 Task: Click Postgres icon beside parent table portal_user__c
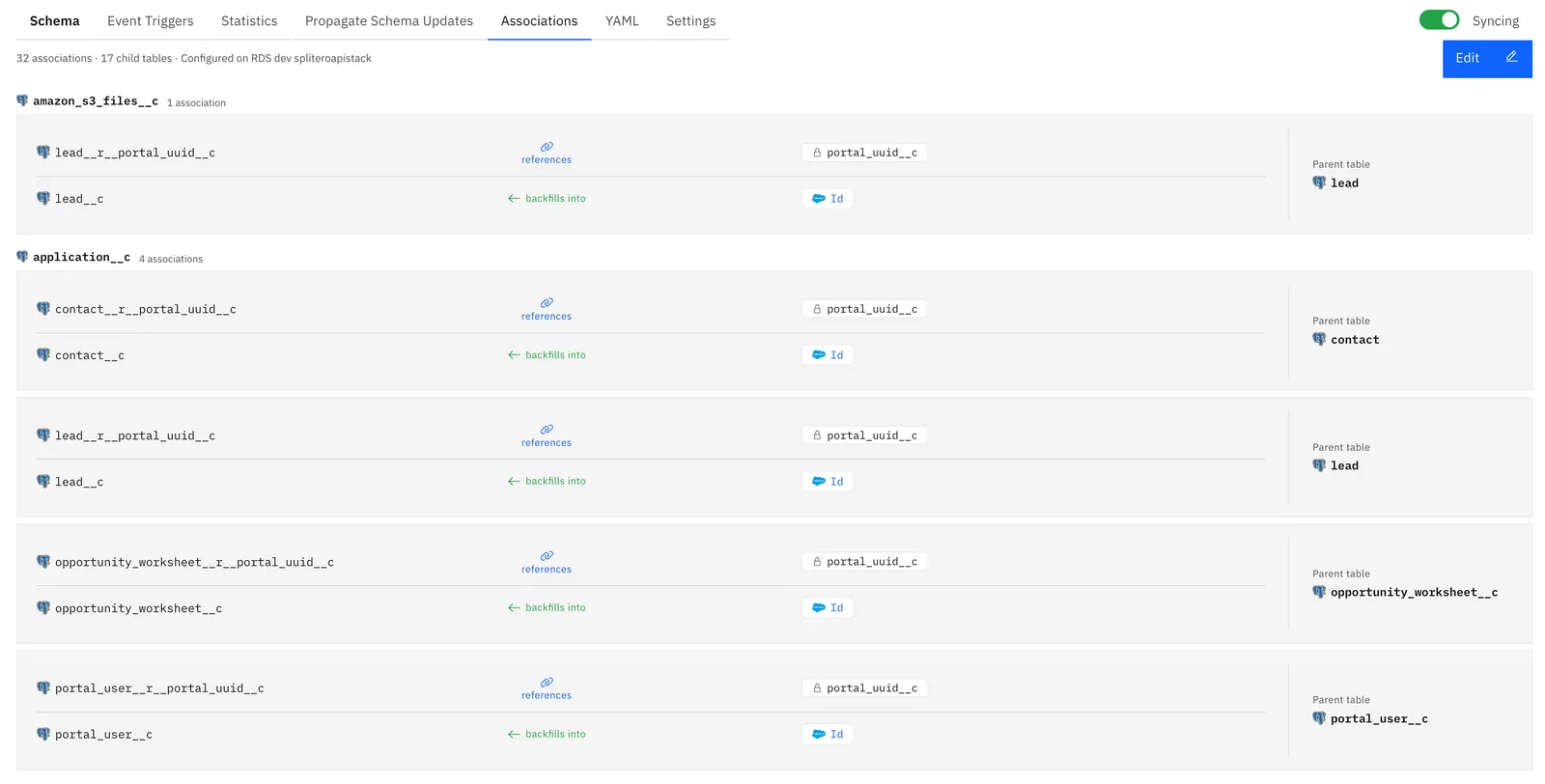tap(1319, 719)
